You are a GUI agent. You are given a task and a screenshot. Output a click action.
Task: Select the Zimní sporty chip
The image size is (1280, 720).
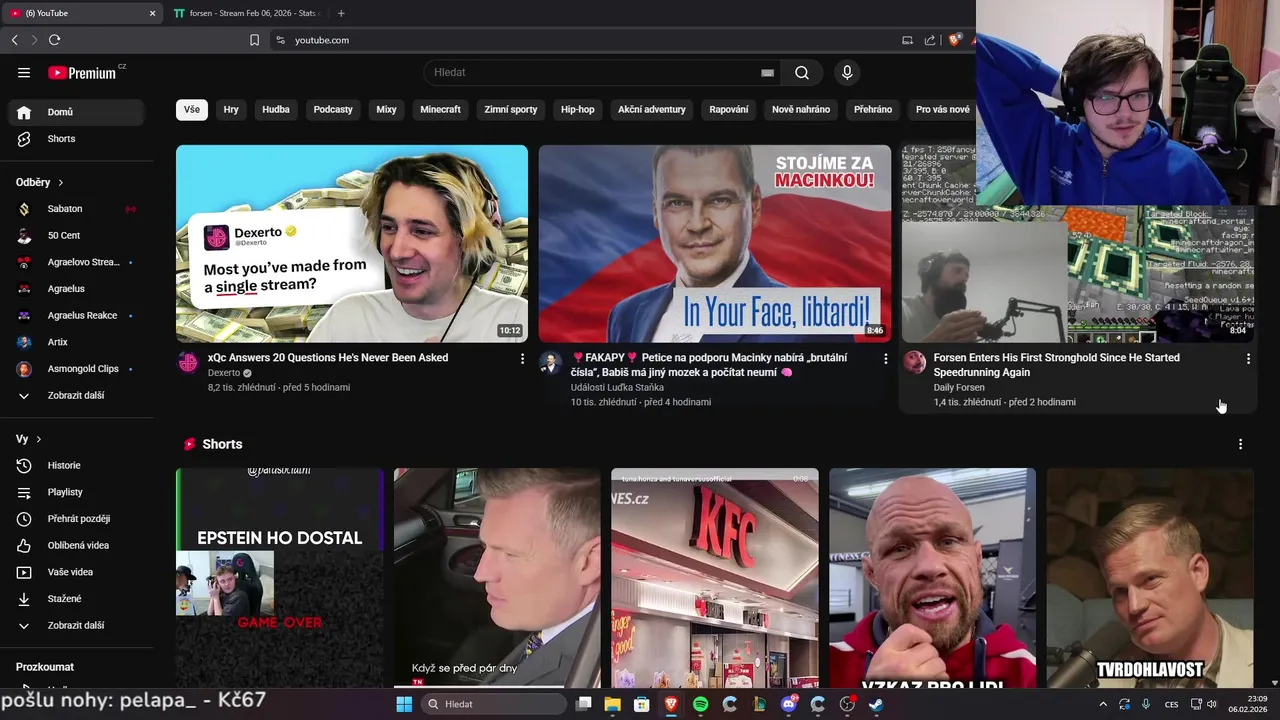(511, 109)
